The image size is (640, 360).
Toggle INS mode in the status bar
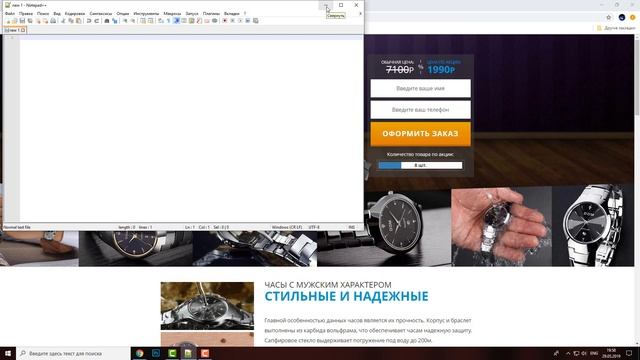351,227
